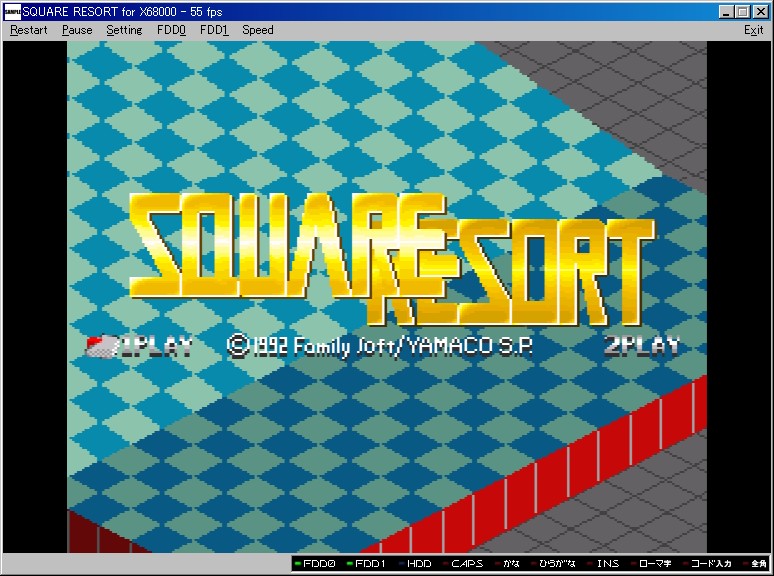774x576 pixels.
Task: Click Restart in the menu bar
Action: click(29, 30)
